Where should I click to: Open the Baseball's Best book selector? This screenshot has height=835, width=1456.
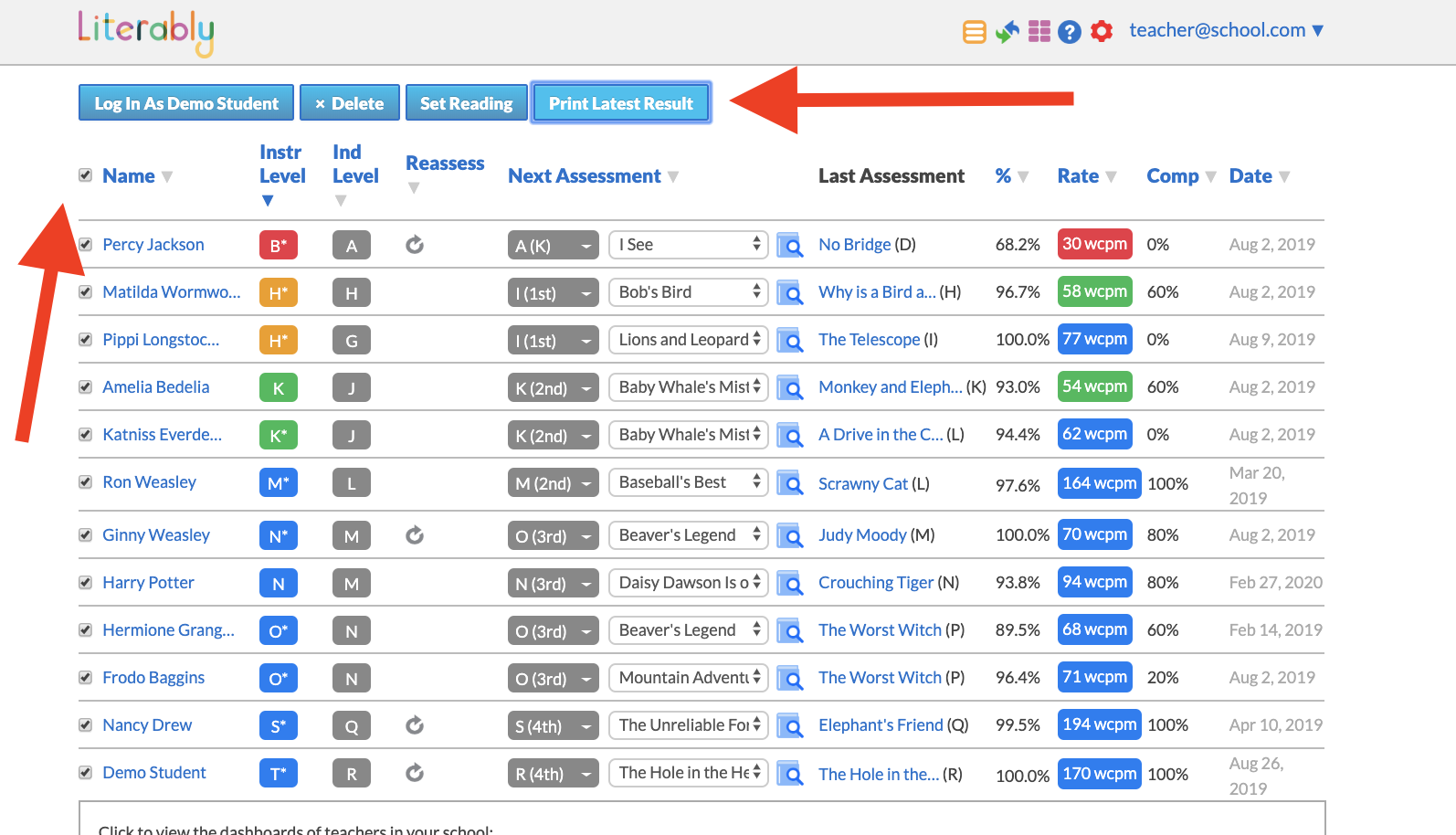[x=688, y=482]
